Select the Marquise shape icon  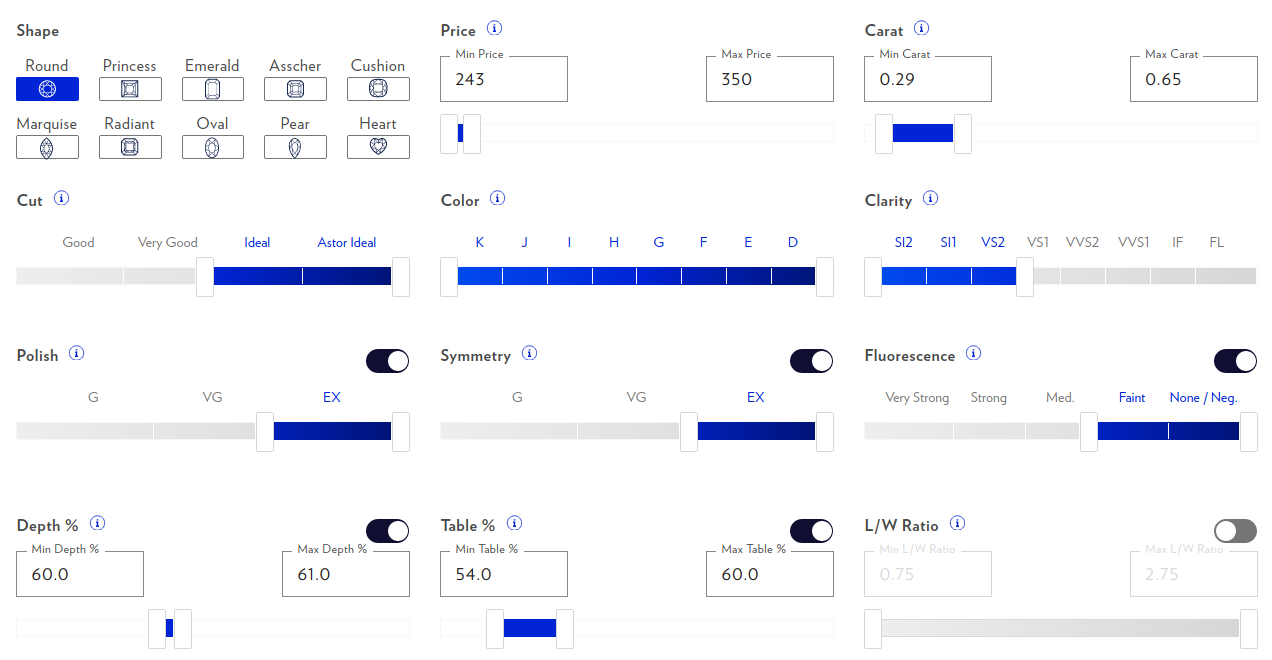[47, 147]
